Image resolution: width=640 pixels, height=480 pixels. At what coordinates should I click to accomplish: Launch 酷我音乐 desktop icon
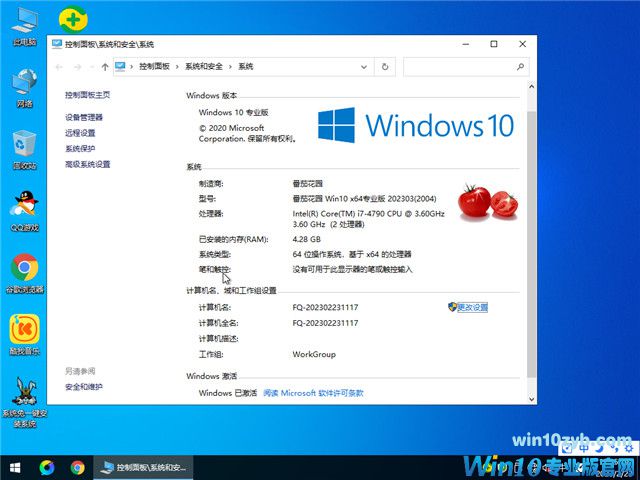(24, 335)
